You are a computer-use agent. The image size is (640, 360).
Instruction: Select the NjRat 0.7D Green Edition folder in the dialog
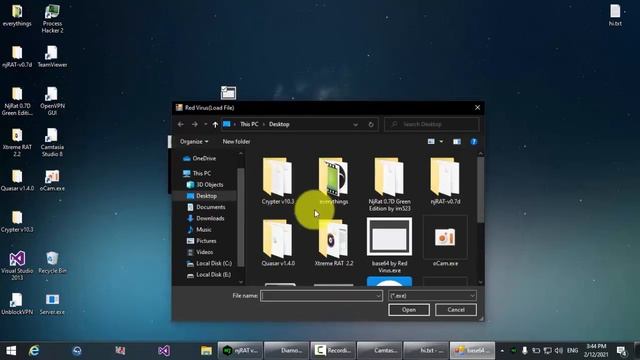click(x=389, y=184)
